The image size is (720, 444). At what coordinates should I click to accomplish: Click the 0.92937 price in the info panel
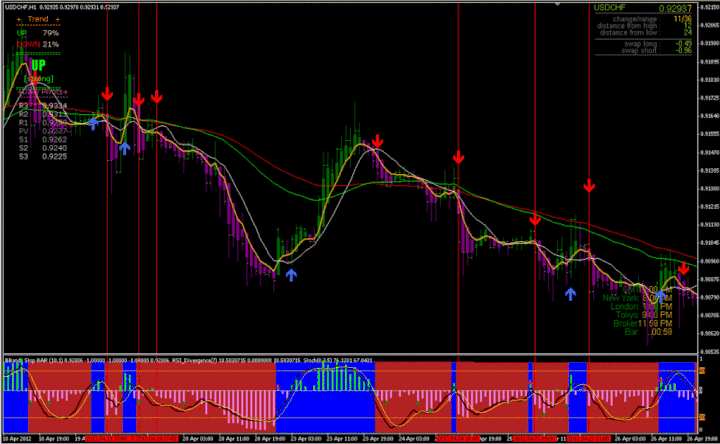tap(675, 9)
